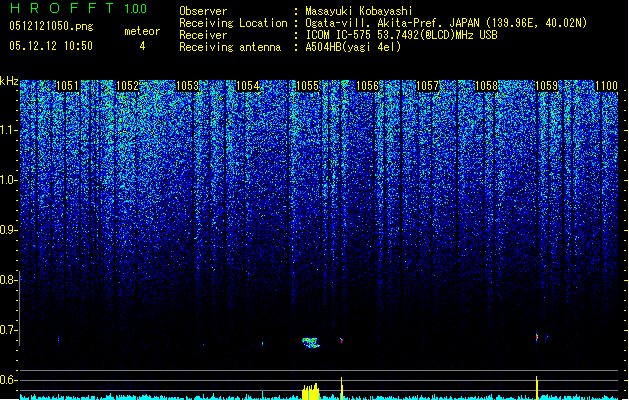Click the 0.6 kHz frequency label
629x400 pixels.
coord(8,380)
